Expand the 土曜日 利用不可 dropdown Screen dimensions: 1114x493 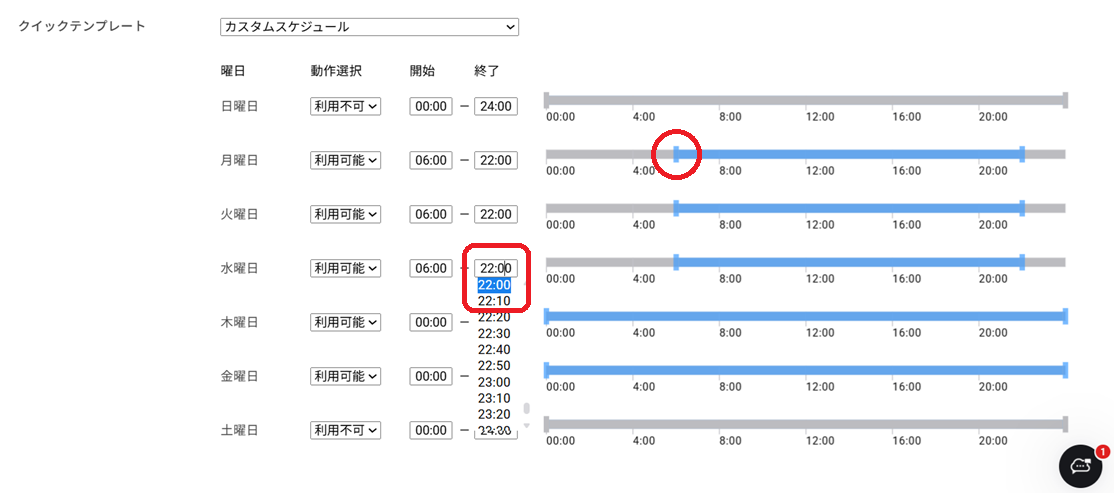pyautogui.click(x=345, y=430)
